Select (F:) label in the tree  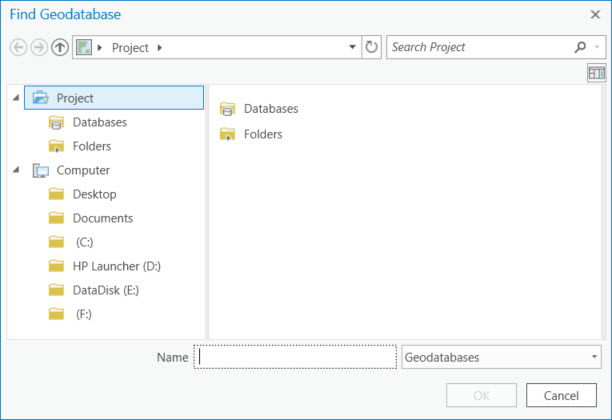coord(84,314)
